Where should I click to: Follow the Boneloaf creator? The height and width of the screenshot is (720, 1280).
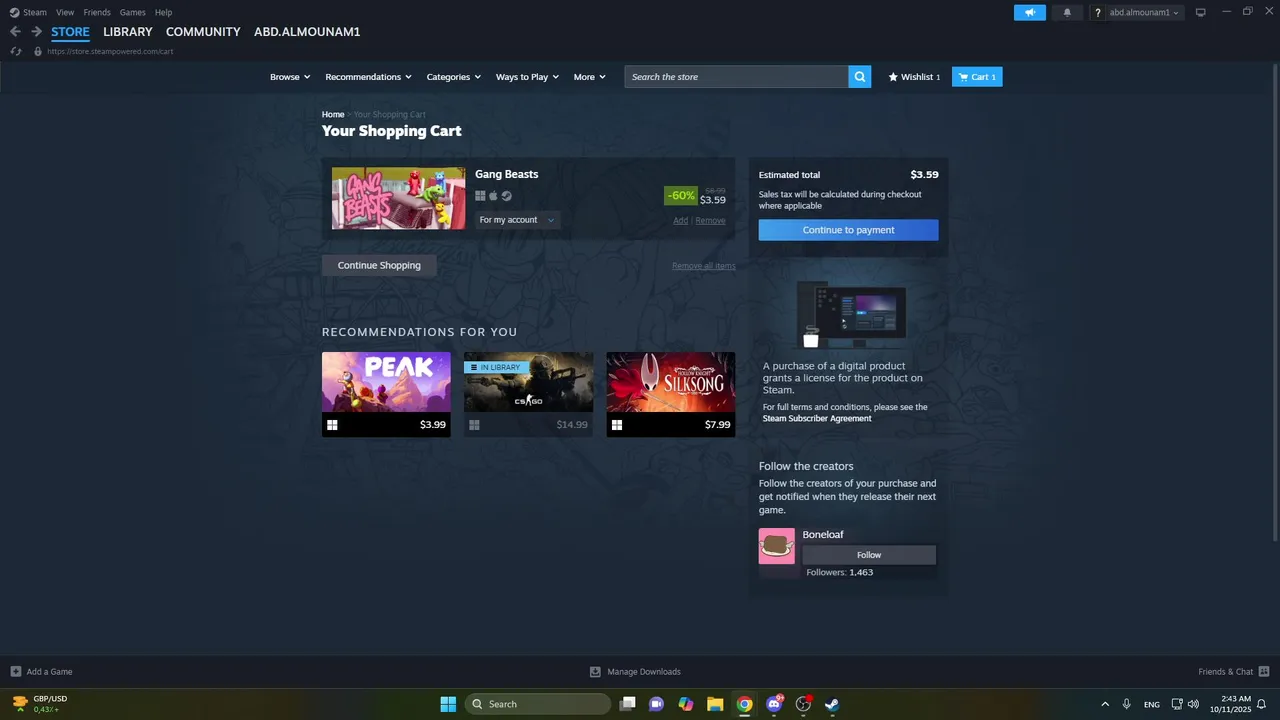point(869,555)
